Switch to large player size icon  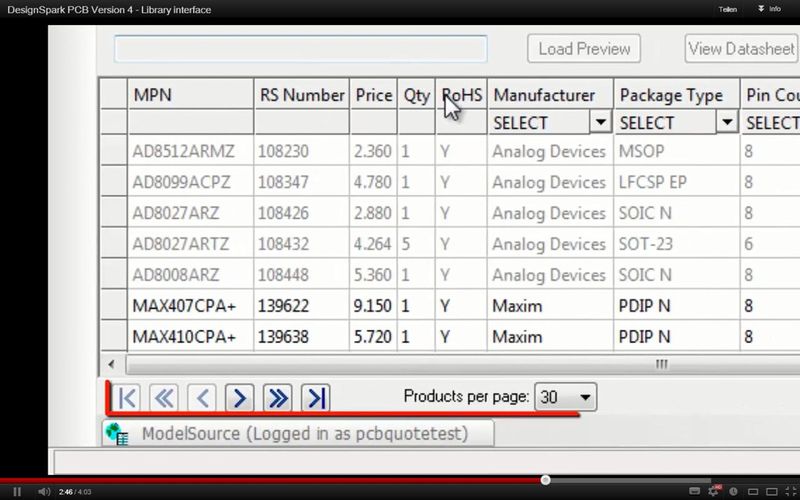pos(772,492)
